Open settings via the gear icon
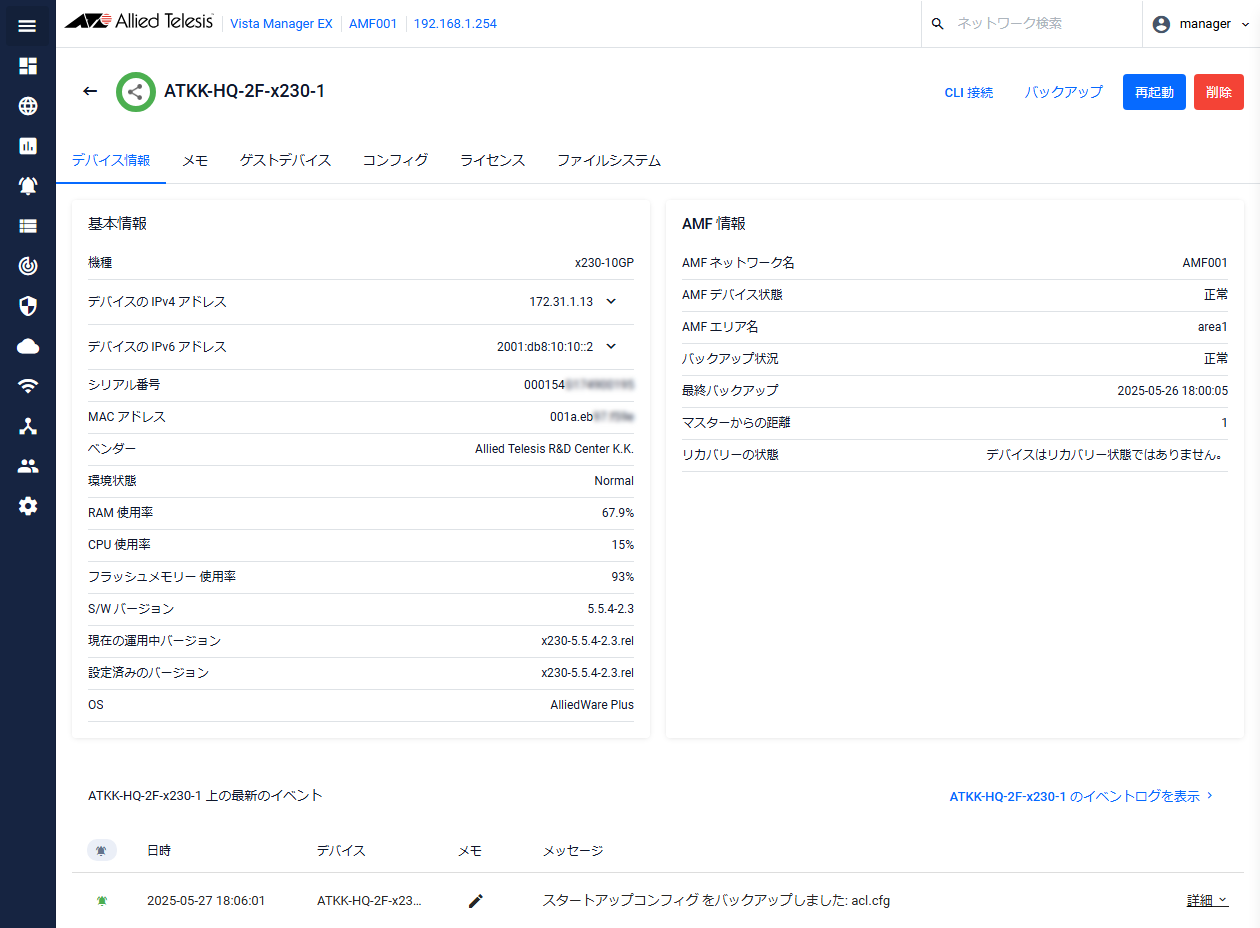Viewport: 1260px width, 928px height. [27, 505]
